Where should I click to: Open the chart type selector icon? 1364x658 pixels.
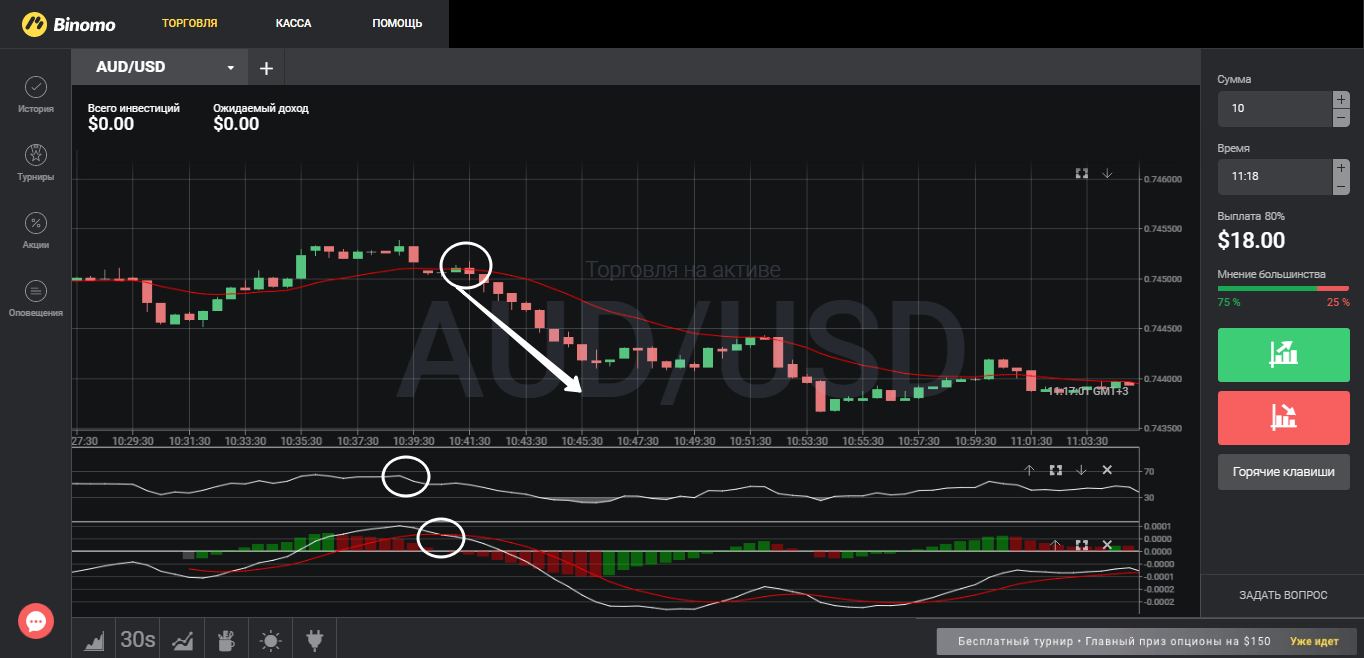point(93,639)
